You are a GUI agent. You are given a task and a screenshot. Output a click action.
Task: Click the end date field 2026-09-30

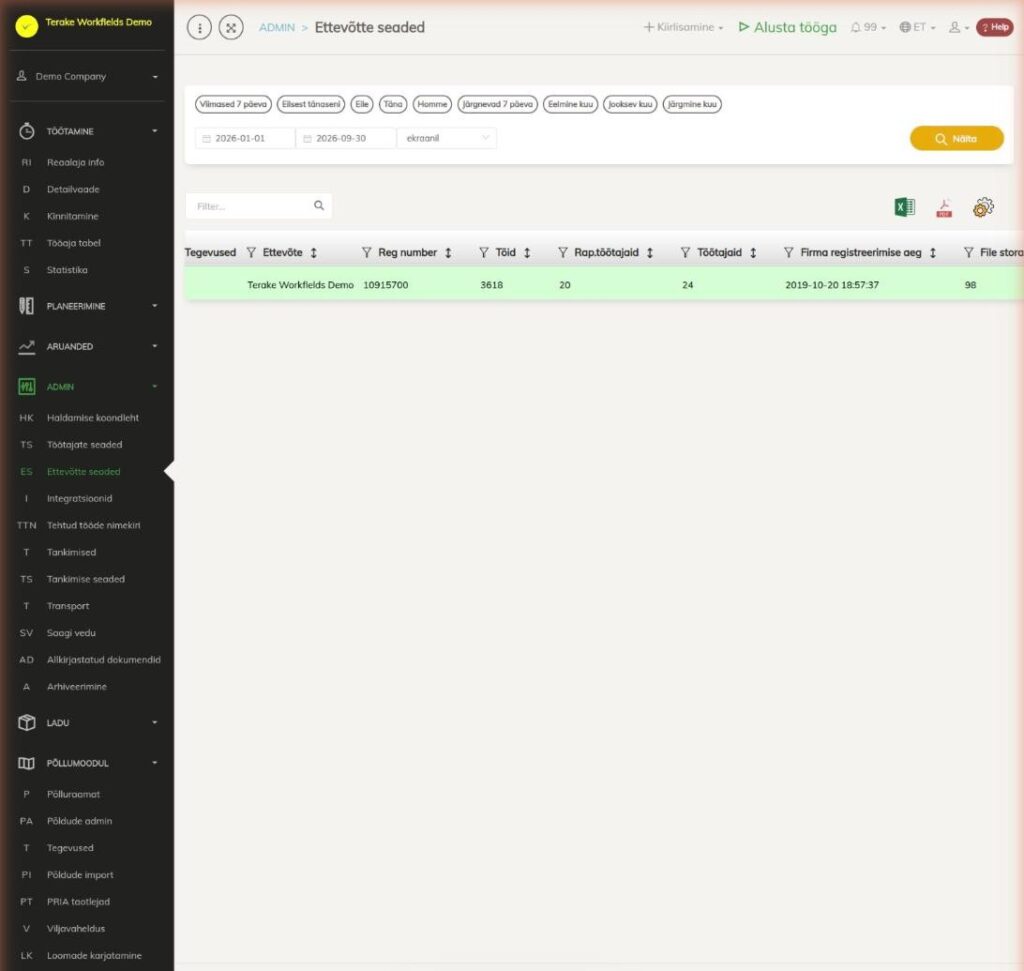pos(345,138)
